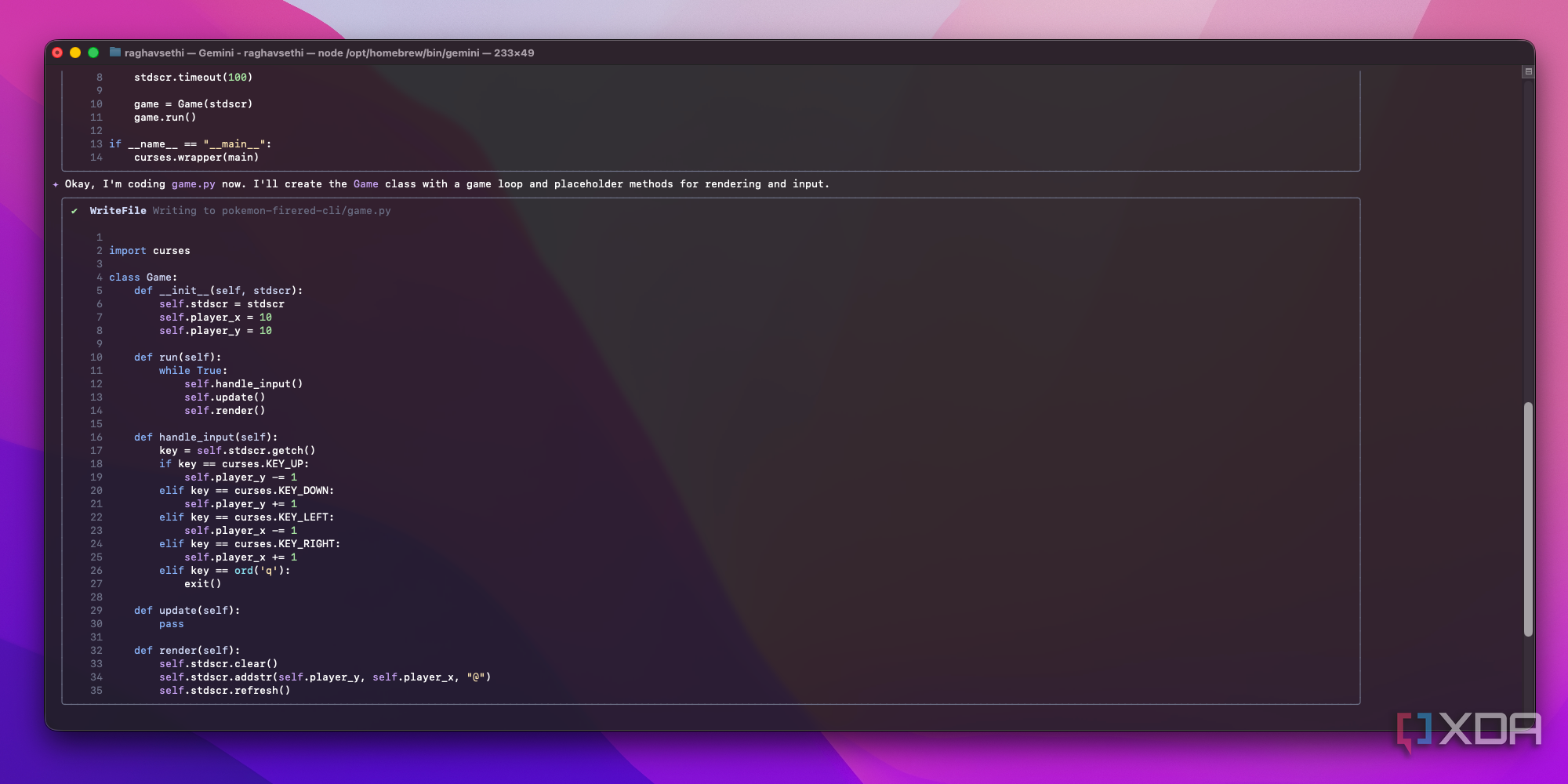Minimize the terminal with the yellow button
1568x784 pixels.
75,53
